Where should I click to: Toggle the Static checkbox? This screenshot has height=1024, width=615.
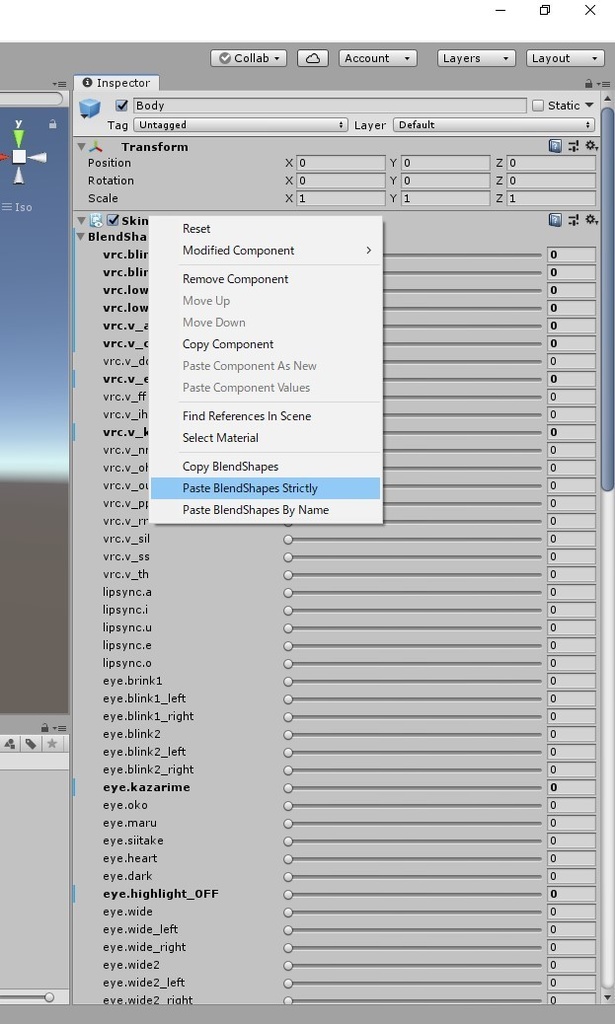(x=538, y=106)
